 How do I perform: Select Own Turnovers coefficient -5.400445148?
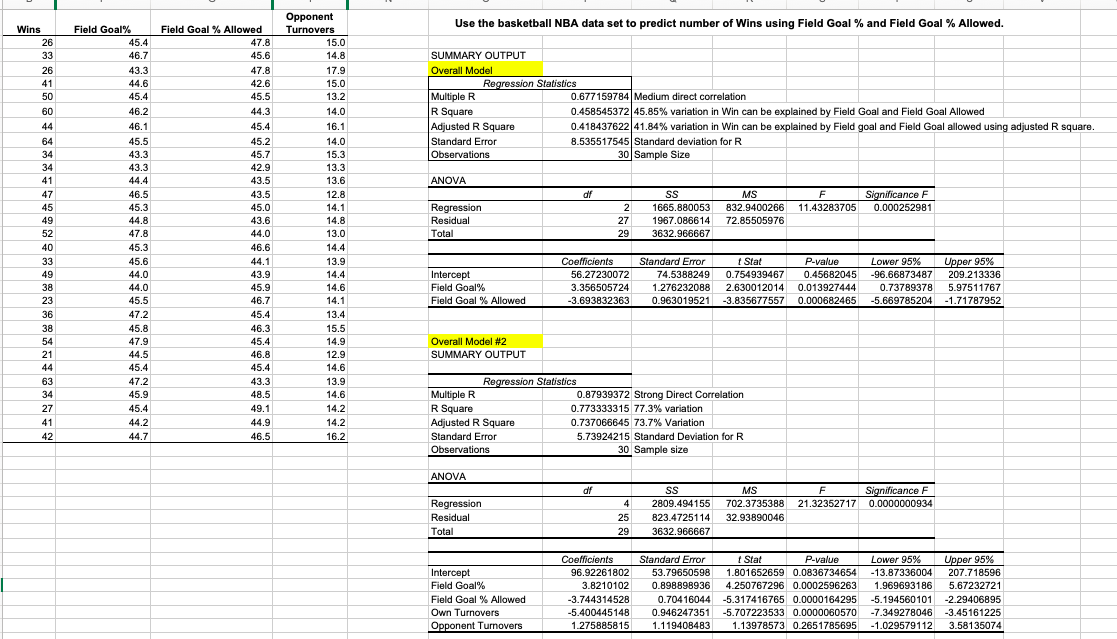point(598,613)
